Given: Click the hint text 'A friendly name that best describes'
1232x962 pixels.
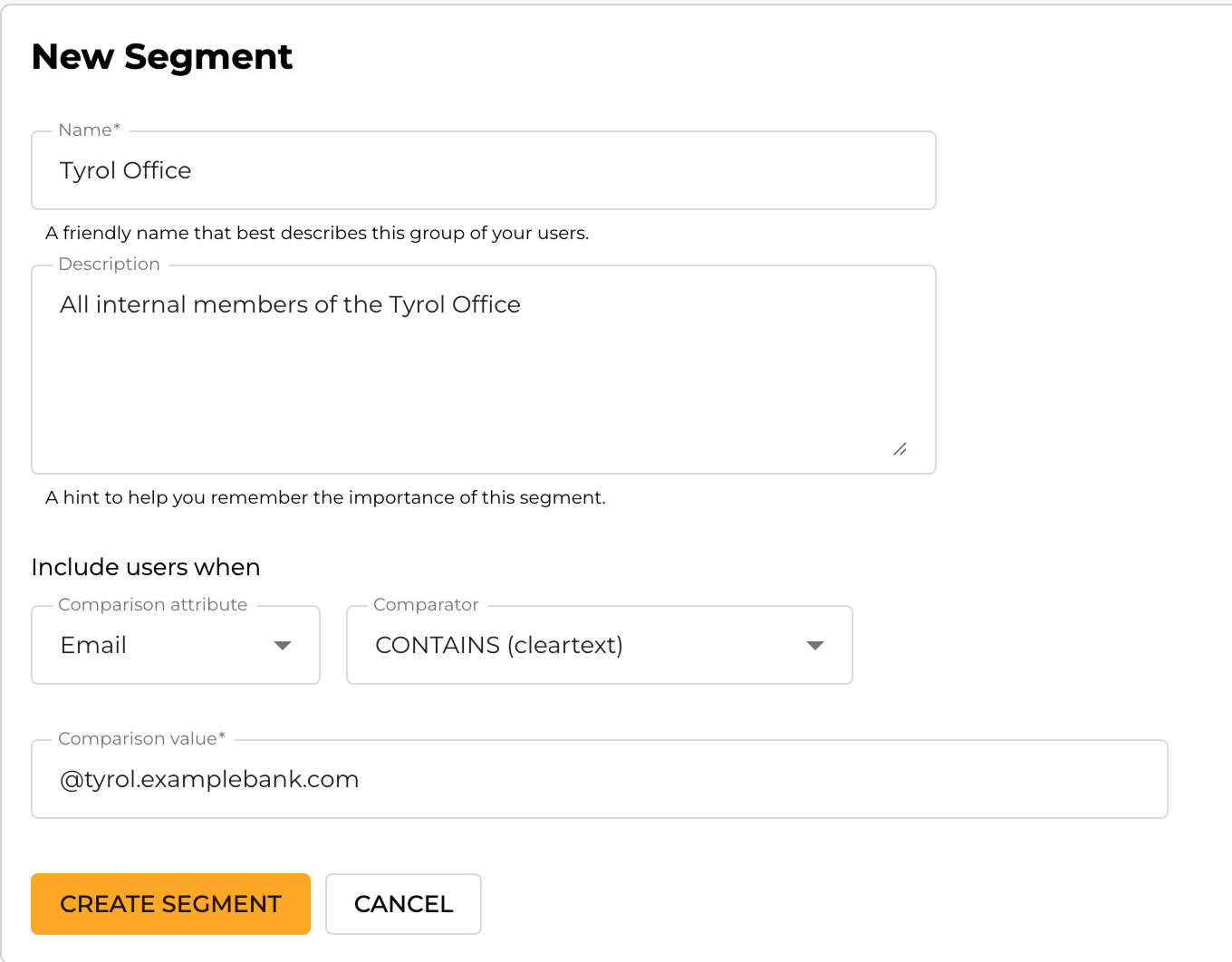Looking at the screenshot, I should 317,233.
